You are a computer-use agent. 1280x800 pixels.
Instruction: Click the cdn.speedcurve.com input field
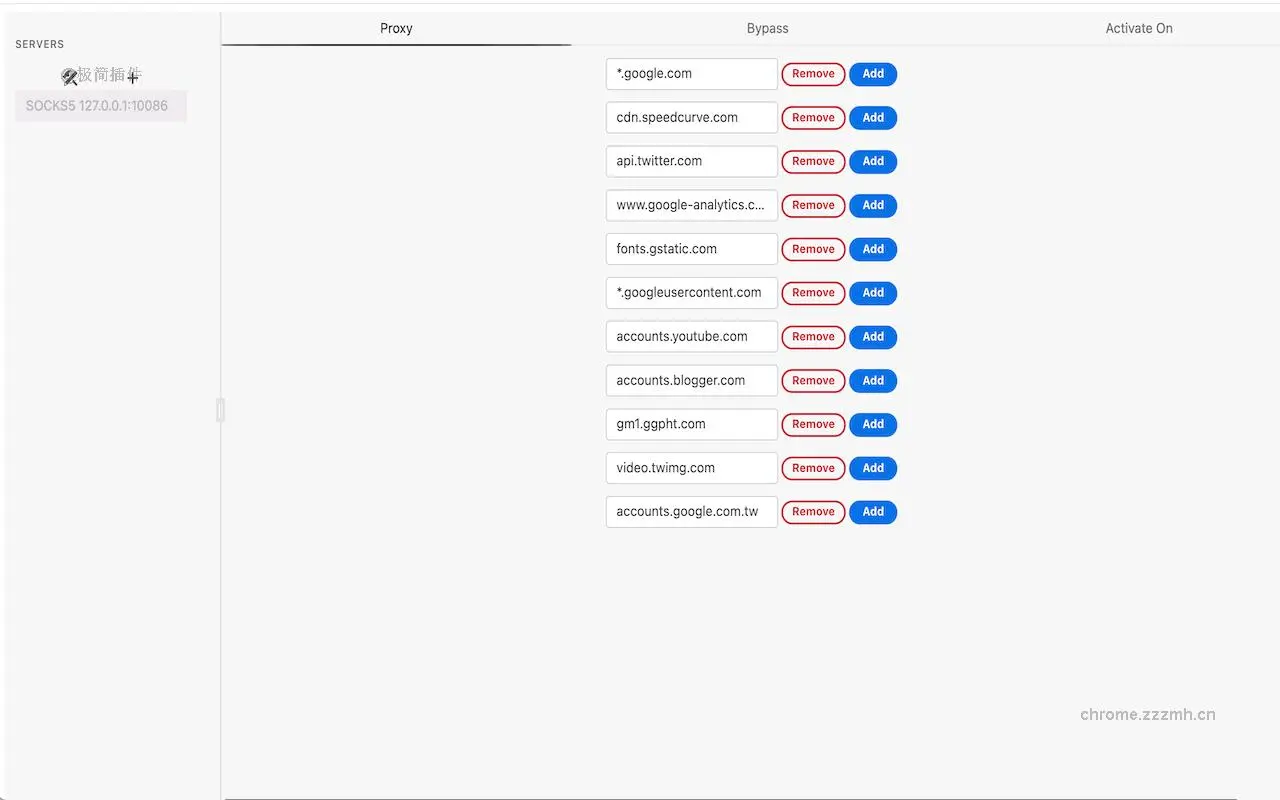(x=691, y=117)
